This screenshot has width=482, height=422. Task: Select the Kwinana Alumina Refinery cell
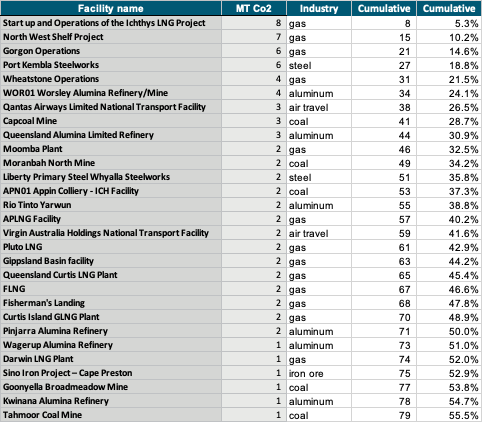[x=111, y=401]
